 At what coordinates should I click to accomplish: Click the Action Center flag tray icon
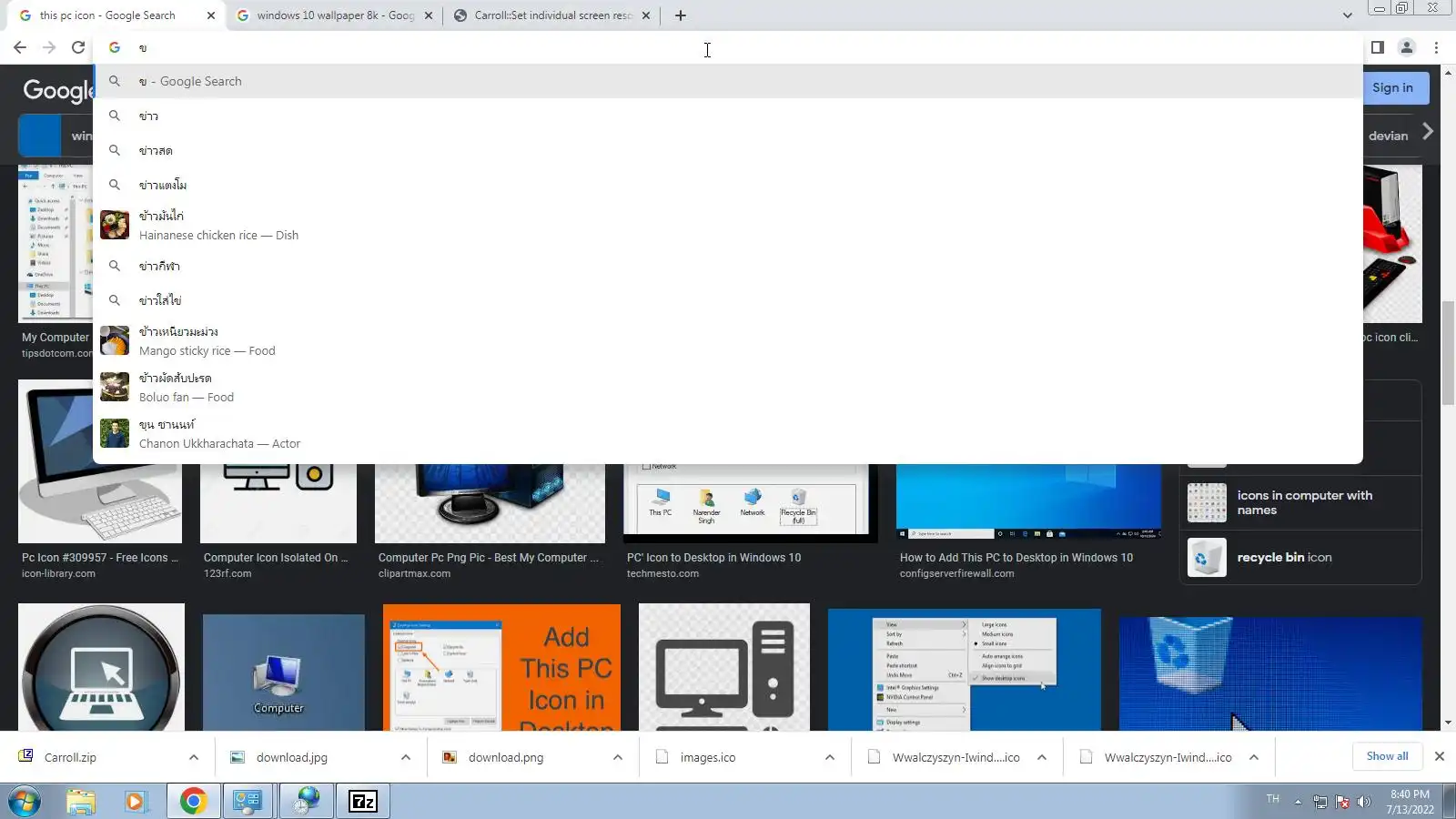click(x=1342, y=802)
